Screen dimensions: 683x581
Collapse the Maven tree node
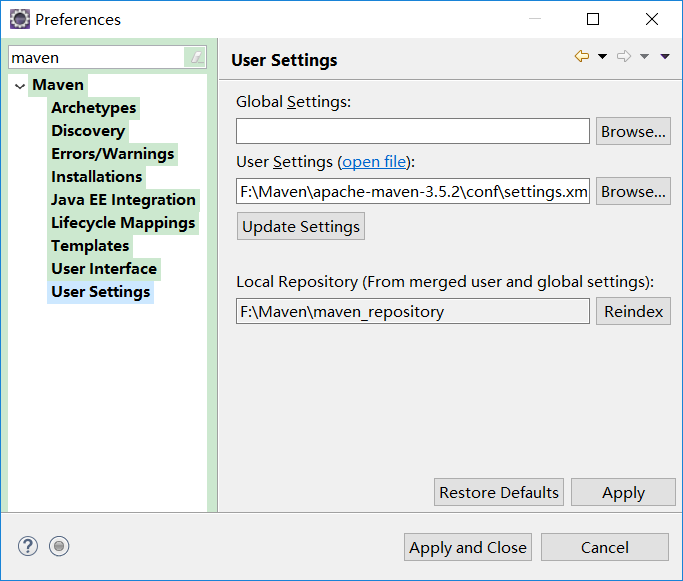coord(20,86)
